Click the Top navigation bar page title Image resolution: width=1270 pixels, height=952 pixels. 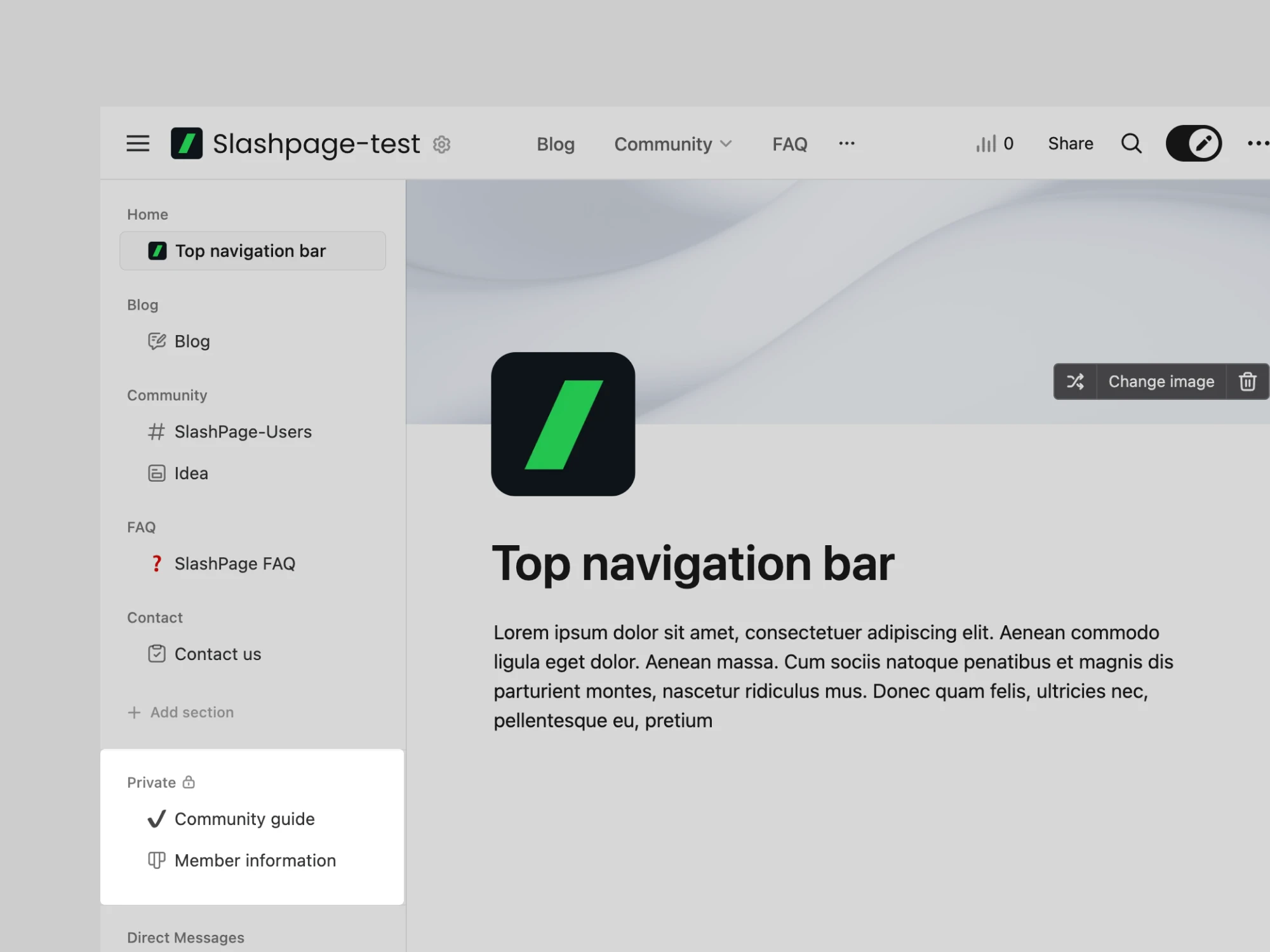[x=693, y=564]
